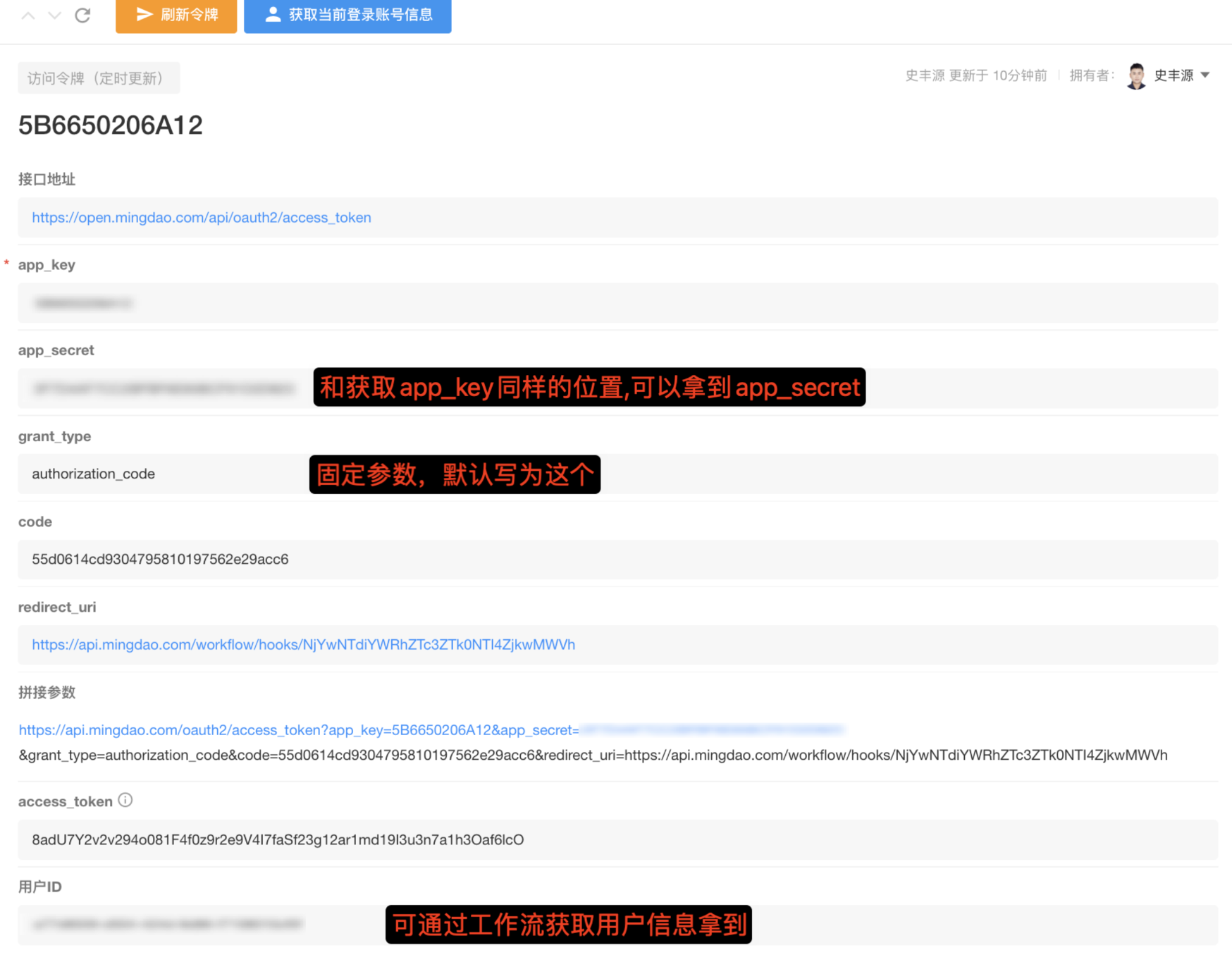The height and width of the screenshot is (974, 1232).
Task: Go to previous record with up arrow
Action: (x=28, y=15)
